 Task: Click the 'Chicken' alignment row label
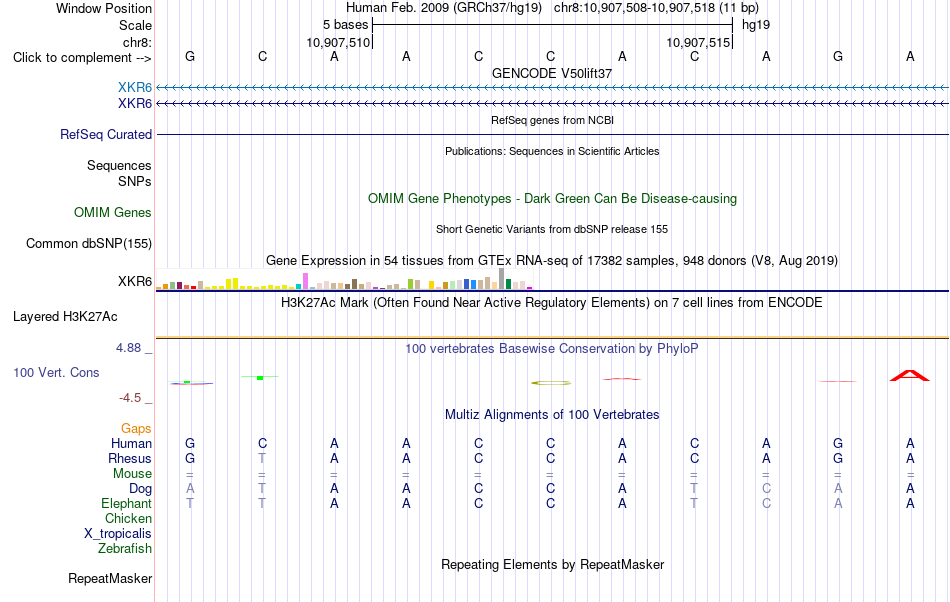[128, 518]
